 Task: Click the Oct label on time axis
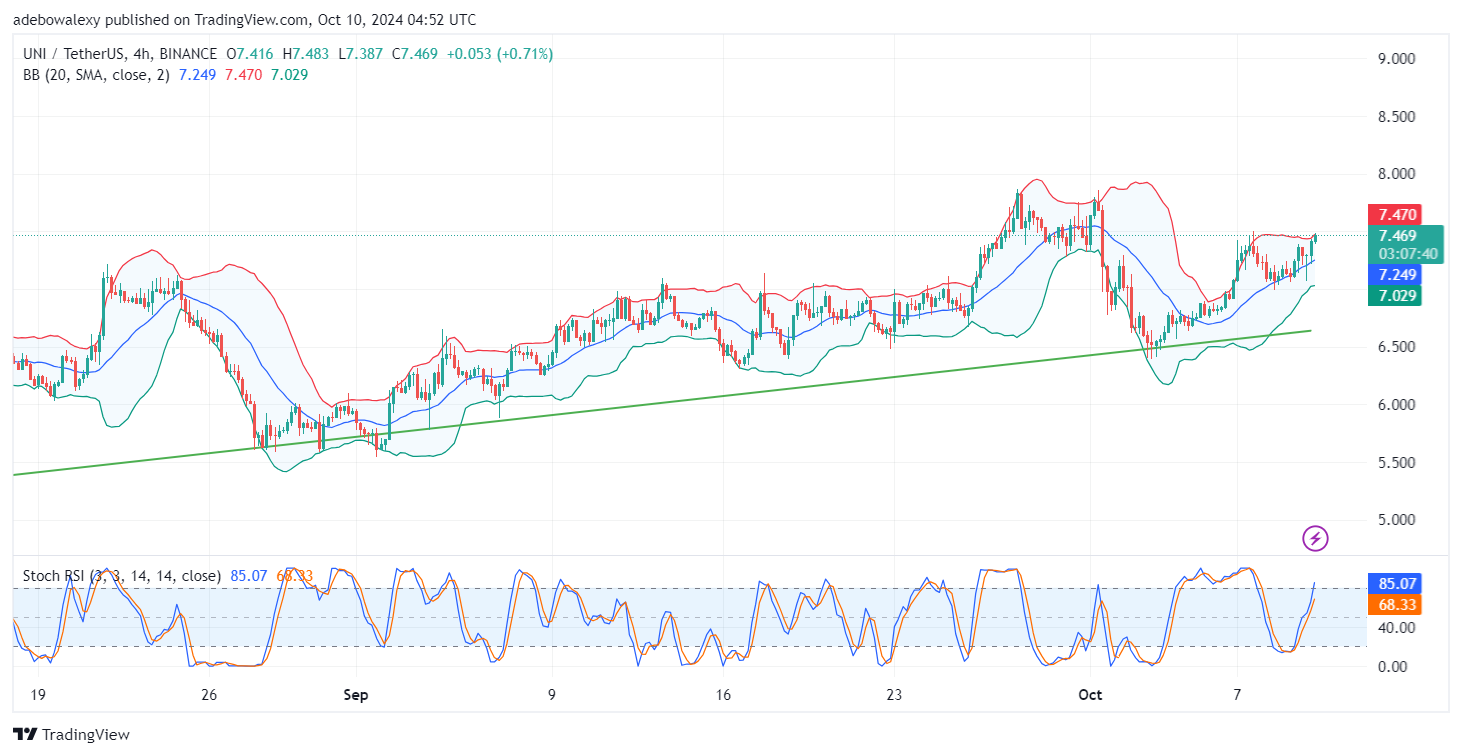click(1090, 694)
